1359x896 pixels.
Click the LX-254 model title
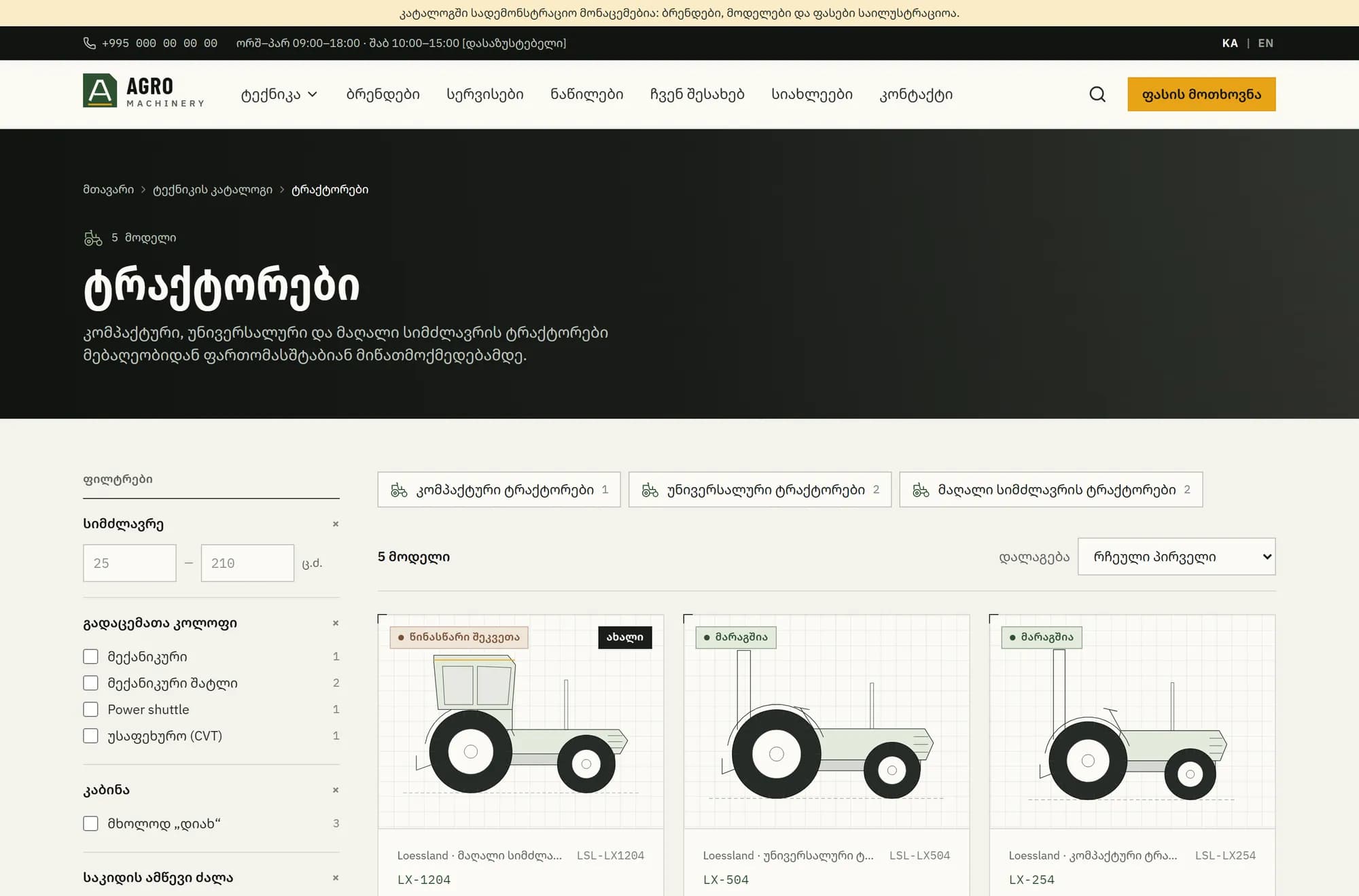point(1031,880)
